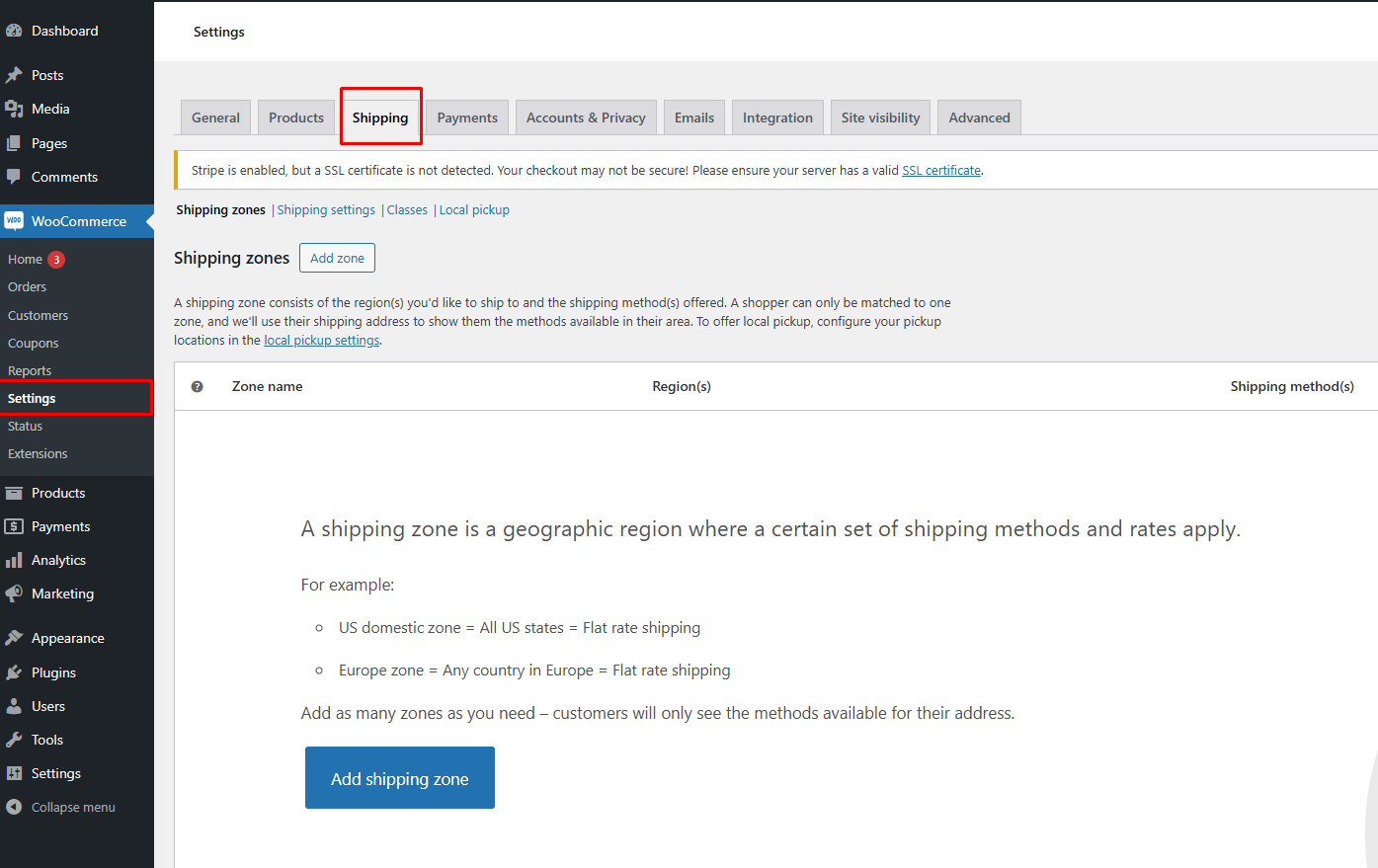1378x868 pixels.
Task: Click the help icon beside Zone name
Action: tap(197, 386)
